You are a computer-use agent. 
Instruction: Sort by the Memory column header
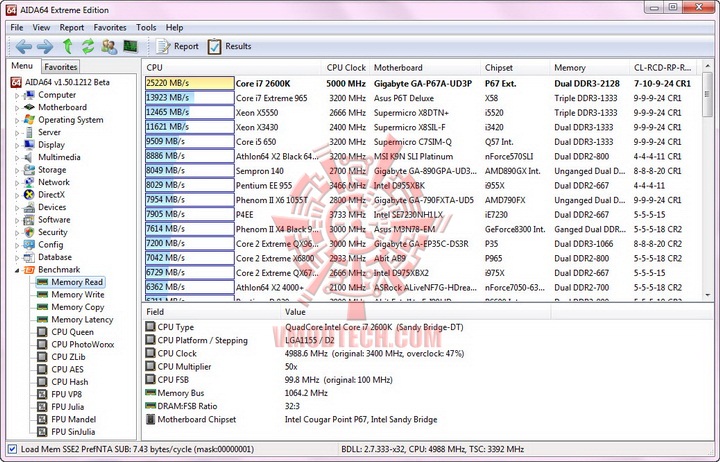(x=590, y=68)
